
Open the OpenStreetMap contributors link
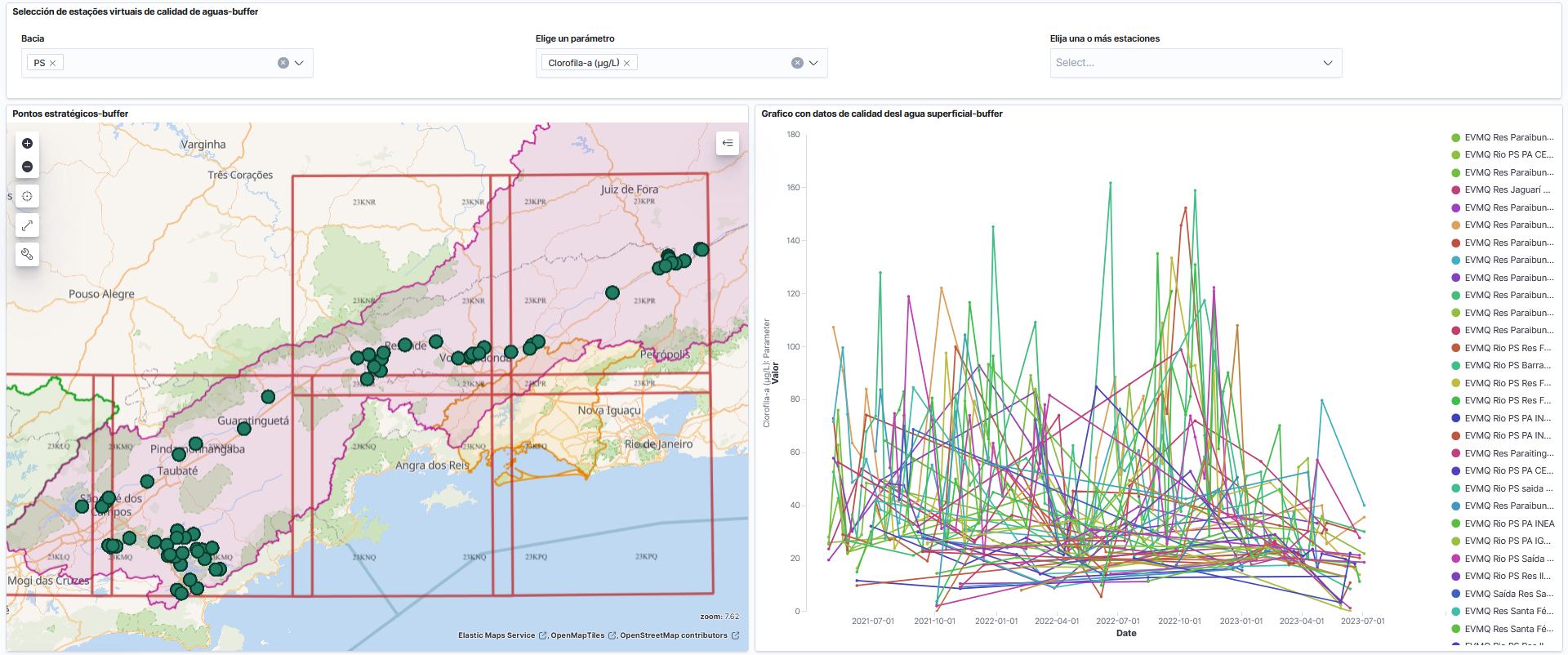[x=673, y=635]
